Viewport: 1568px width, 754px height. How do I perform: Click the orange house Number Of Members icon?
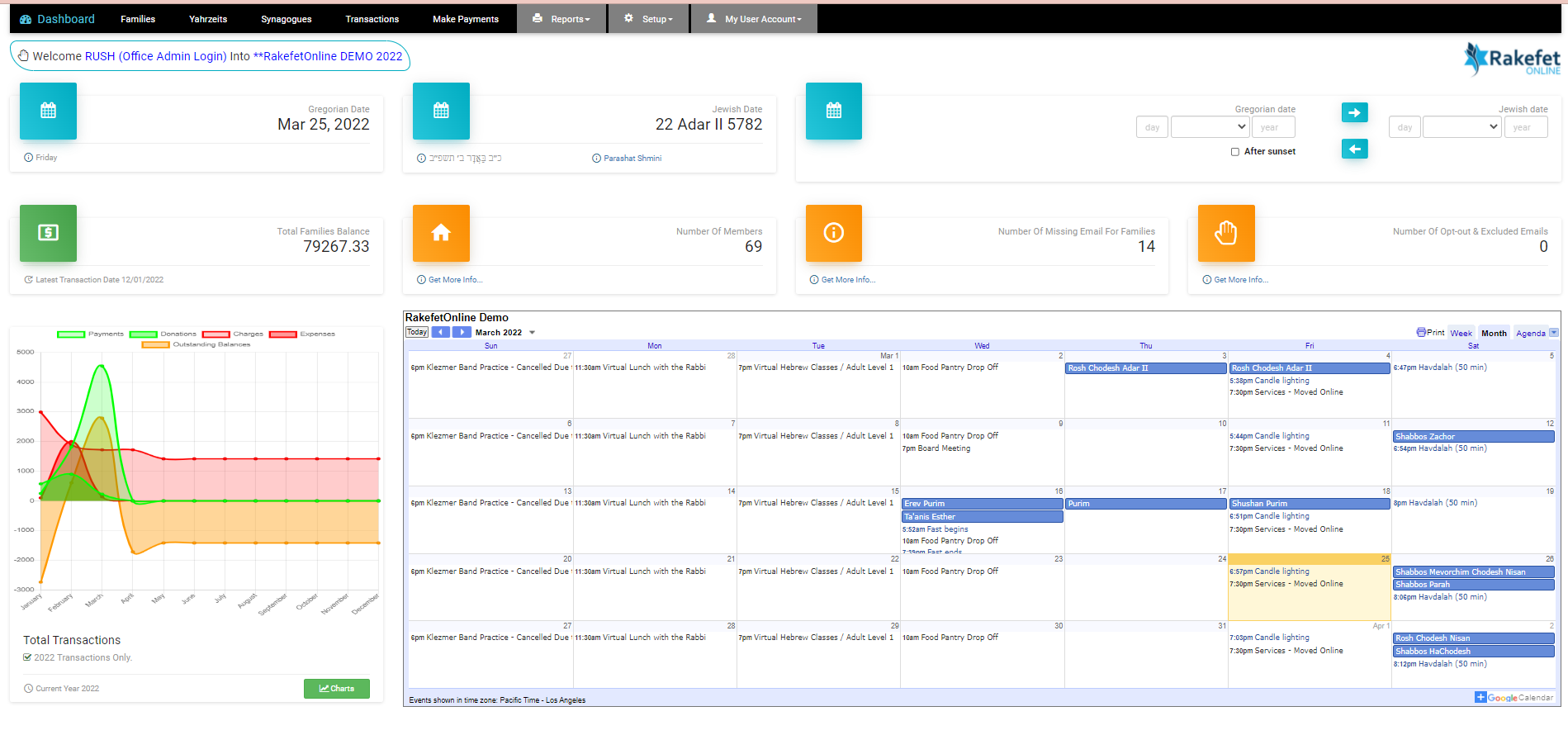(441, 233)
